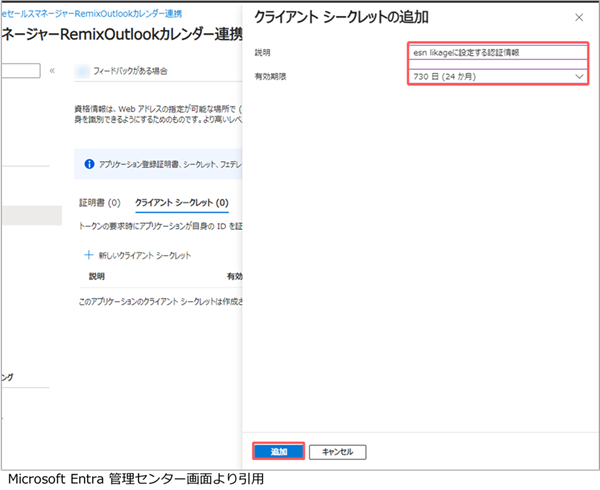Click the blue info icon in banner
The height and width of the screenshot is (490, 600).
(x=89, y=164)
